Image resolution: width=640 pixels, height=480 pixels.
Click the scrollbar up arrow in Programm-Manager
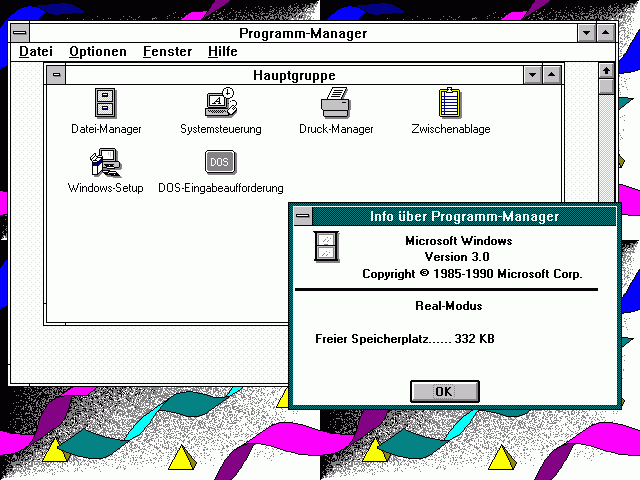coord(606,71)
